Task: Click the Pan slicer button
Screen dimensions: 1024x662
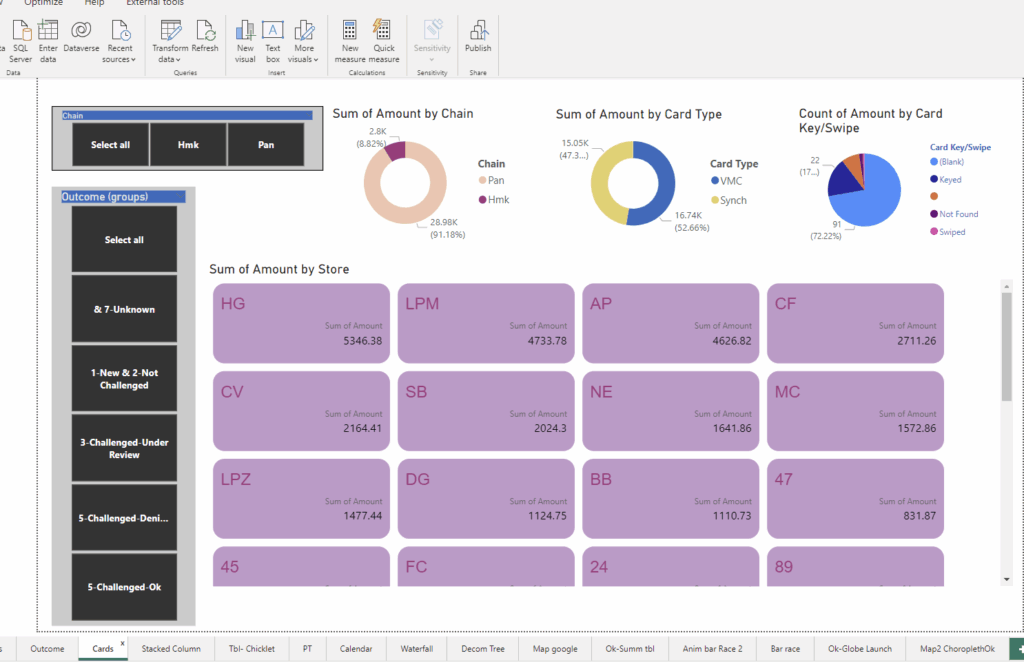Action: [x=266, y=144]
